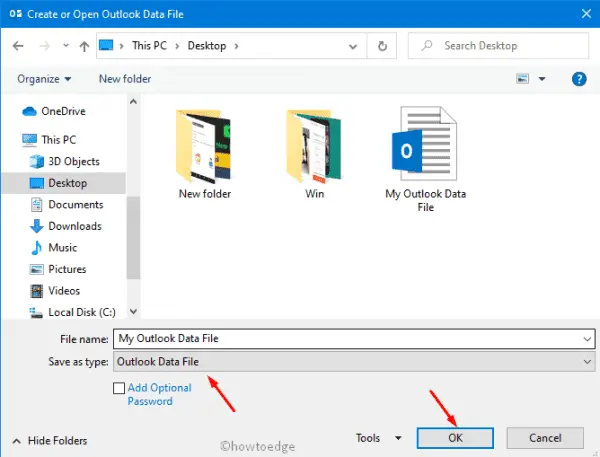Open 3D Objects in sidebar
Screen dimensions: 600x457
point(74,162)
